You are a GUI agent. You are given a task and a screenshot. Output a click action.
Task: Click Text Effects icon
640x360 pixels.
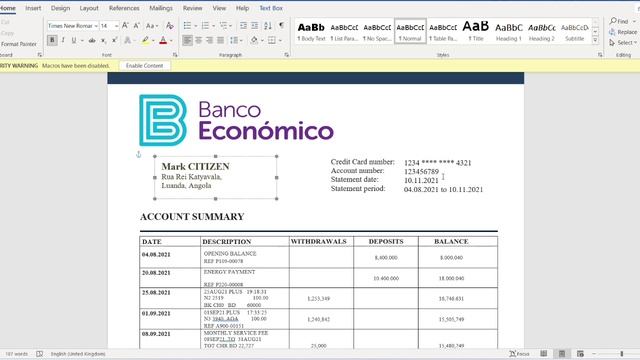(x=128, y=40)
